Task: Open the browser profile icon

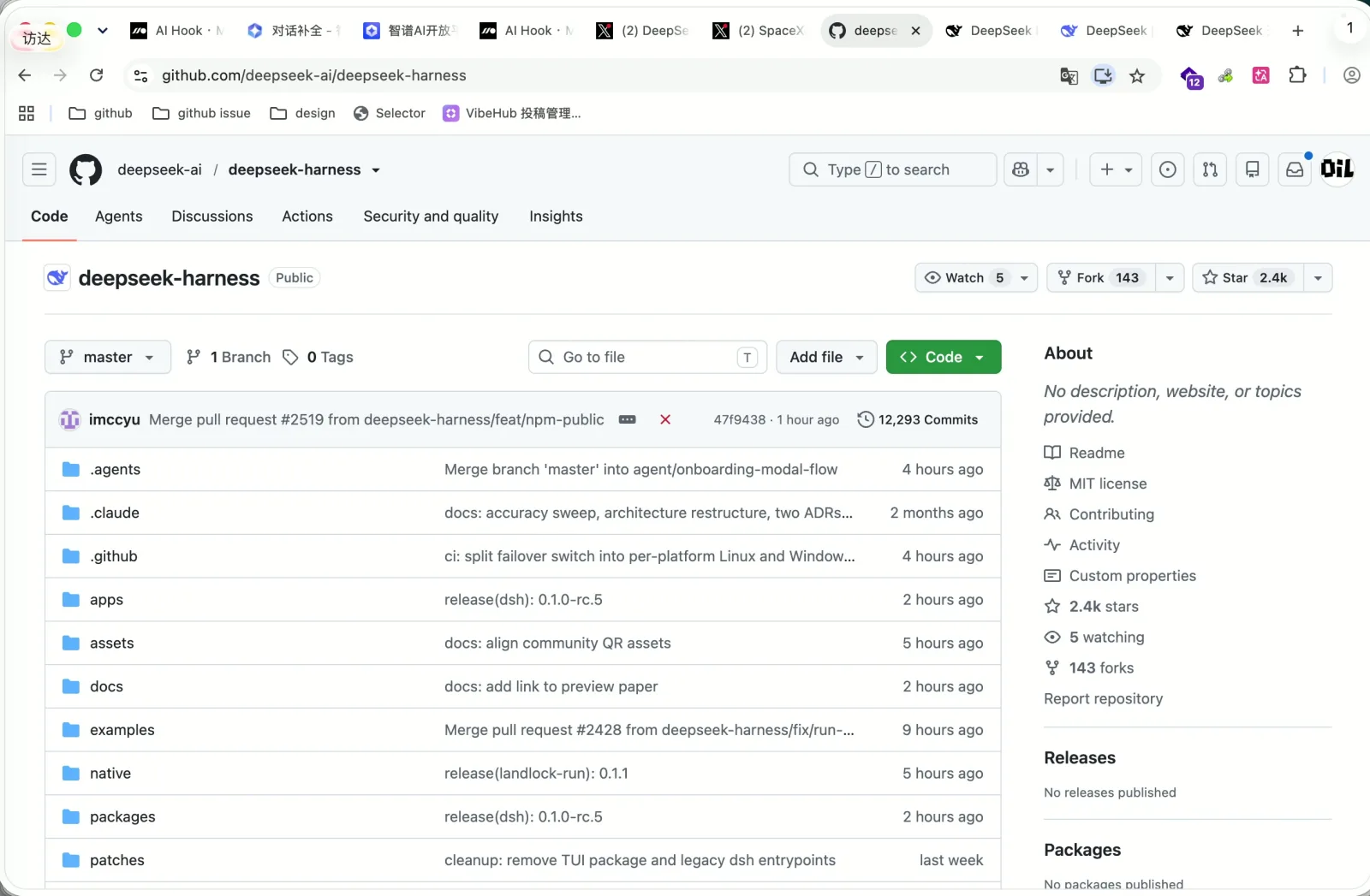Action: click(1352, 75)
